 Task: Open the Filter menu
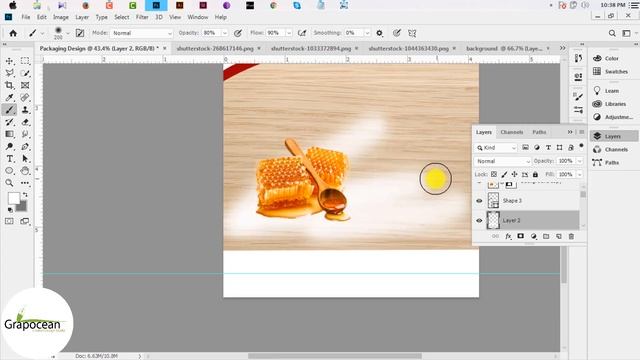[142, 17]
